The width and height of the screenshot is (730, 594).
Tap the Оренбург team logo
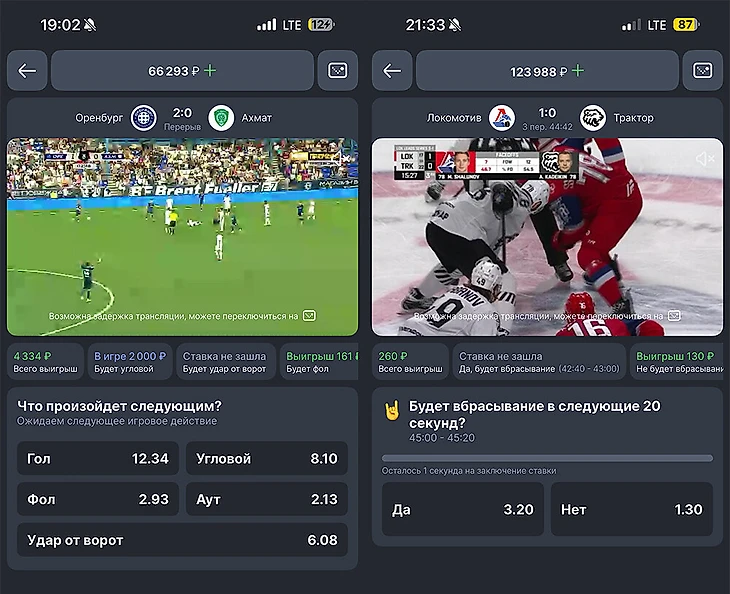click(144, 118)
